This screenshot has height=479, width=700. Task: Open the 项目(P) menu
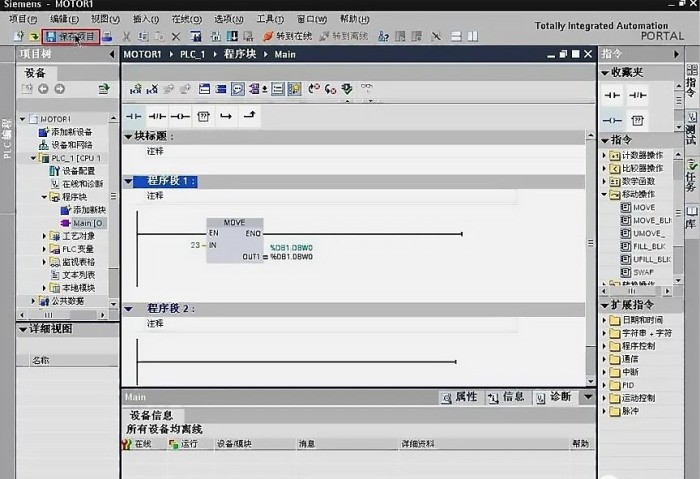pos(23,19)
